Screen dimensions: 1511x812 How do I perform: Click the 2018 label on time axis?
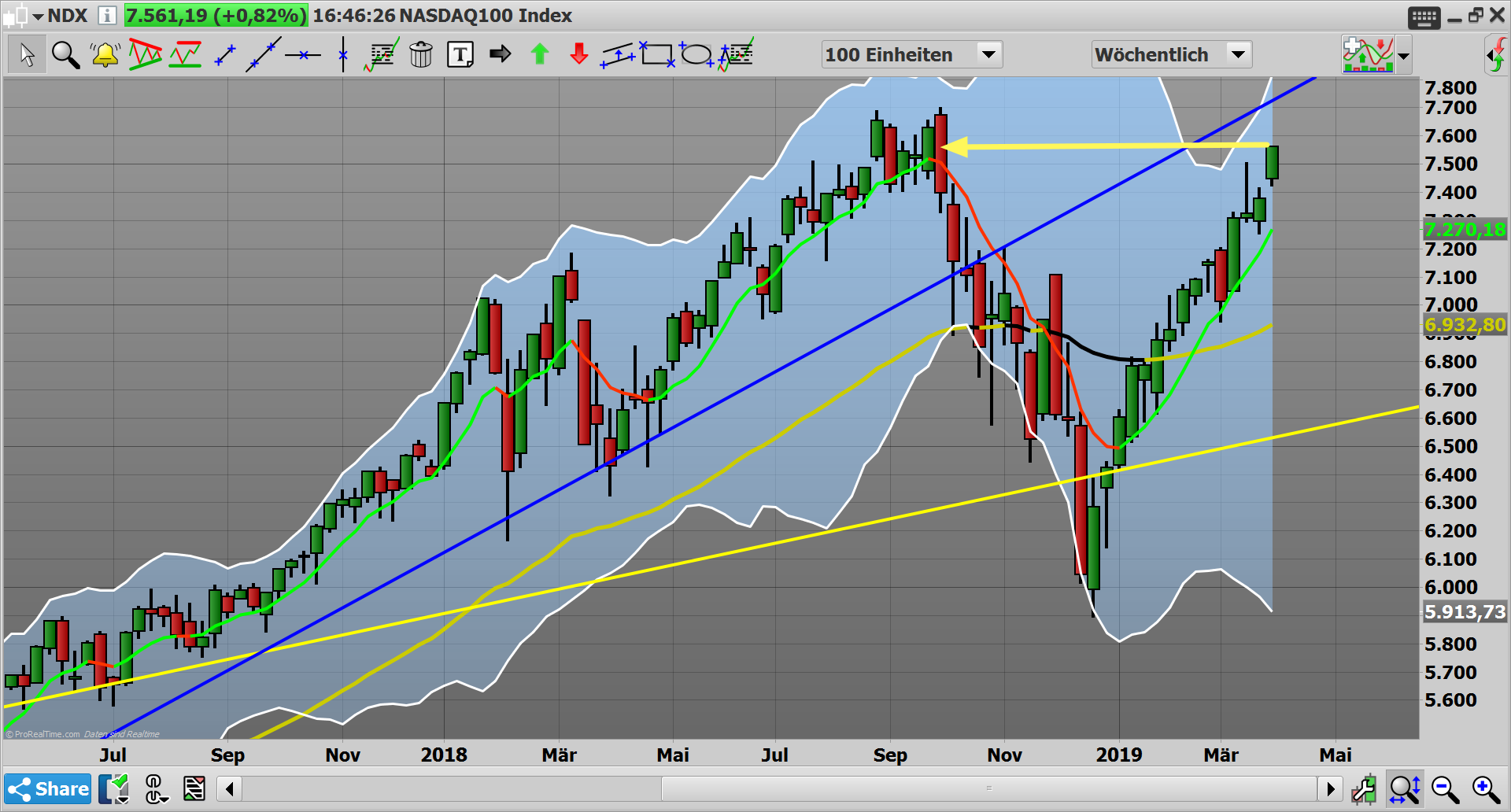pyautogui.click(x=444, y=755)
